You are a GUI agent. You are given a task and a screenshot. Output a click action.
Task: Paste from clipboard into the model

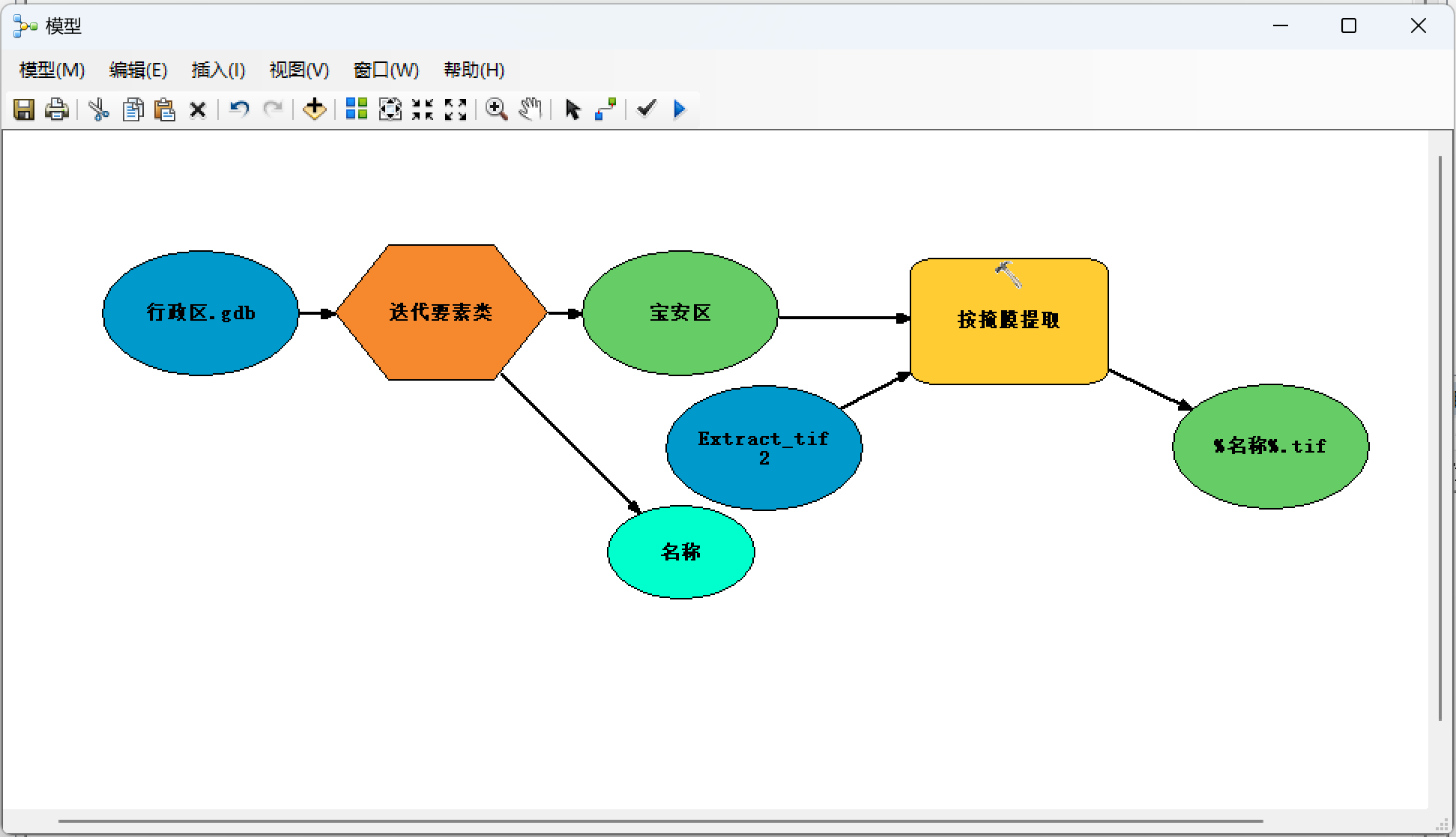point(164,109)
